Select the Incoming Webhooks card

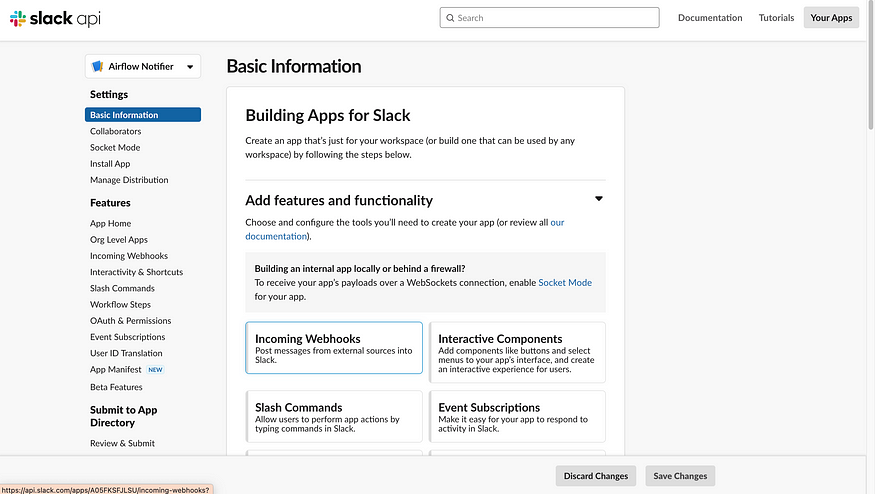pyautogui.click(x=334, y=347)
